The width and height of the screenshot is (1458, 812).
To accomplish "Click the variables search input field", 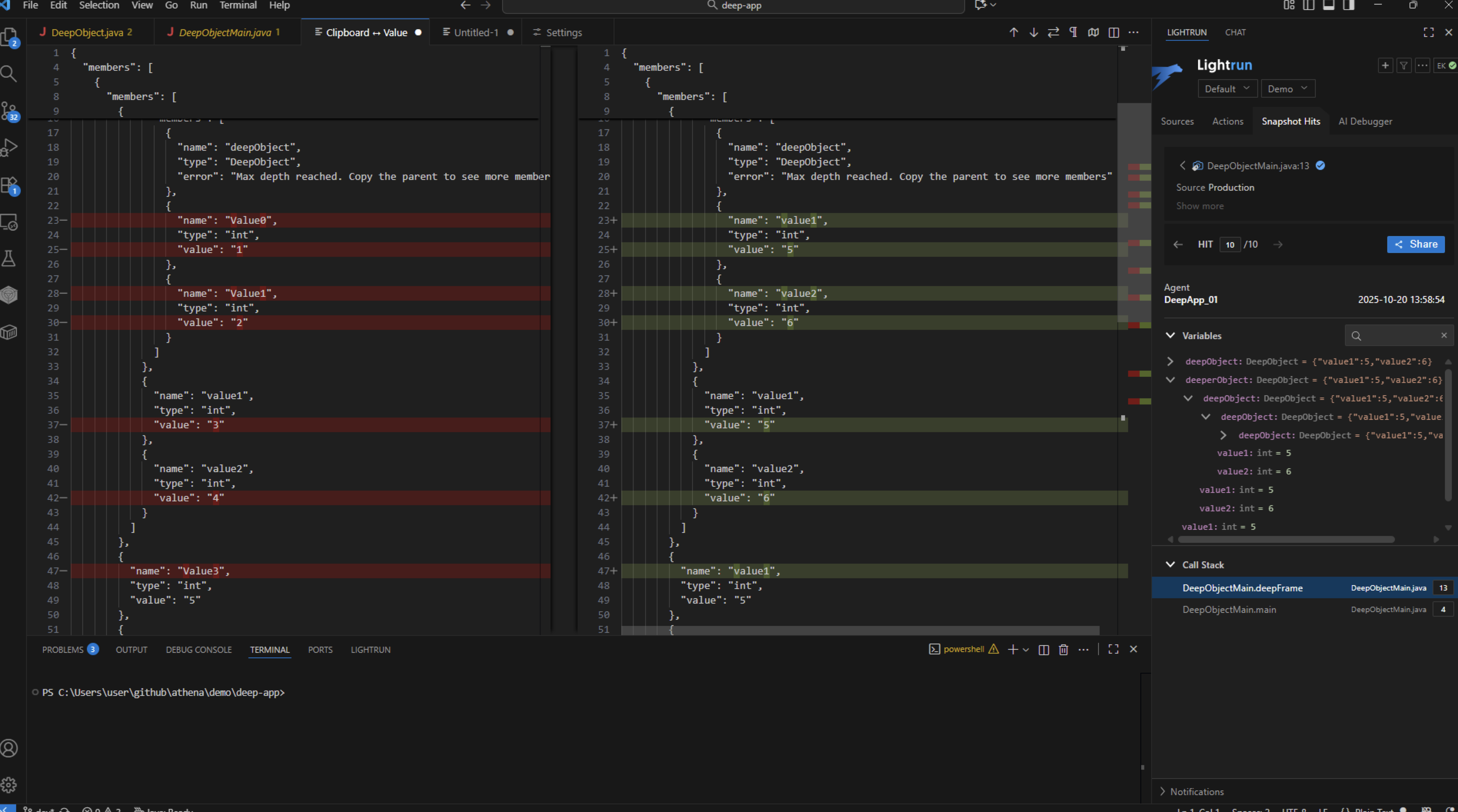I will [x=1398, y=336].
